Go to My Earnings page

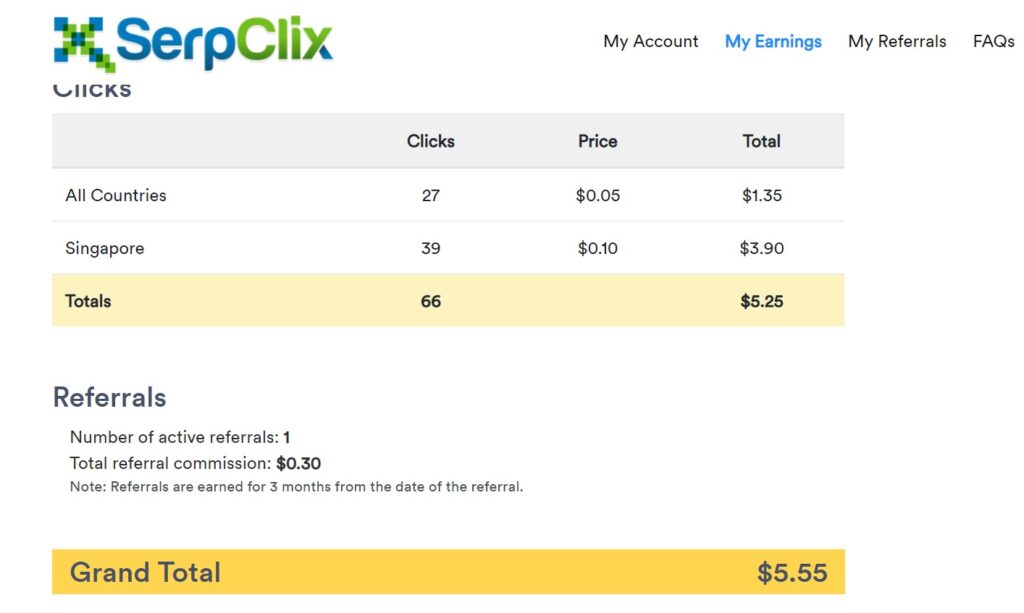tap(773, 41)
